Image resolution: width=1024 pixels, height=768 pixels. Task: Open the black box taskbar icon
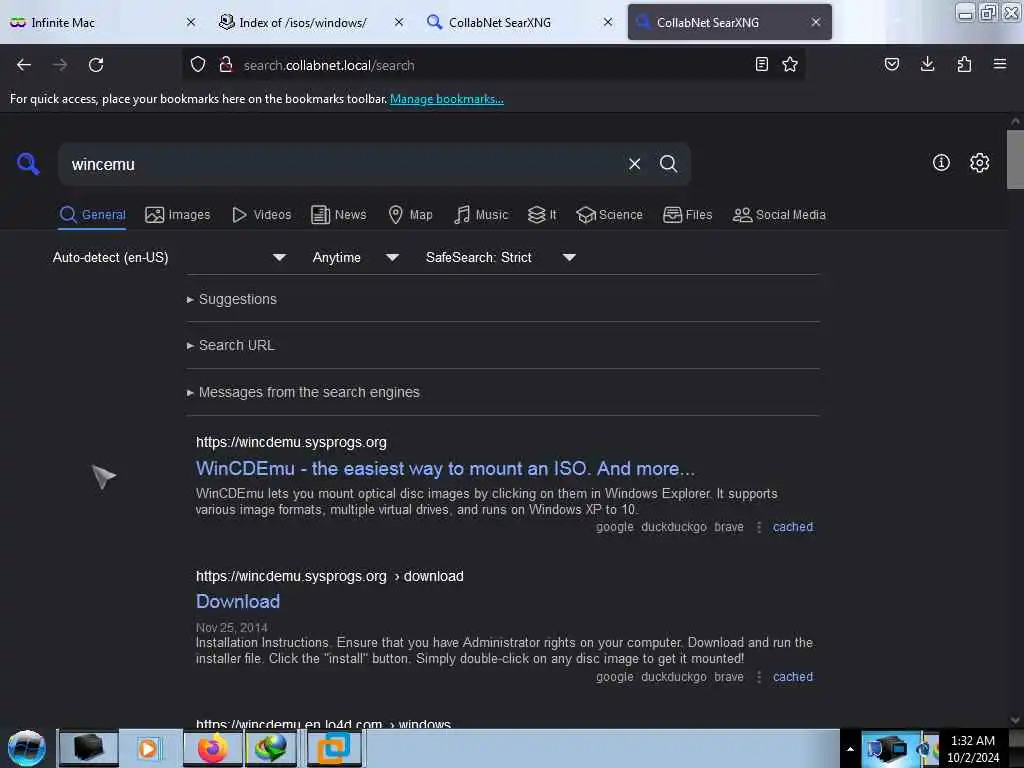coord(89,748)
